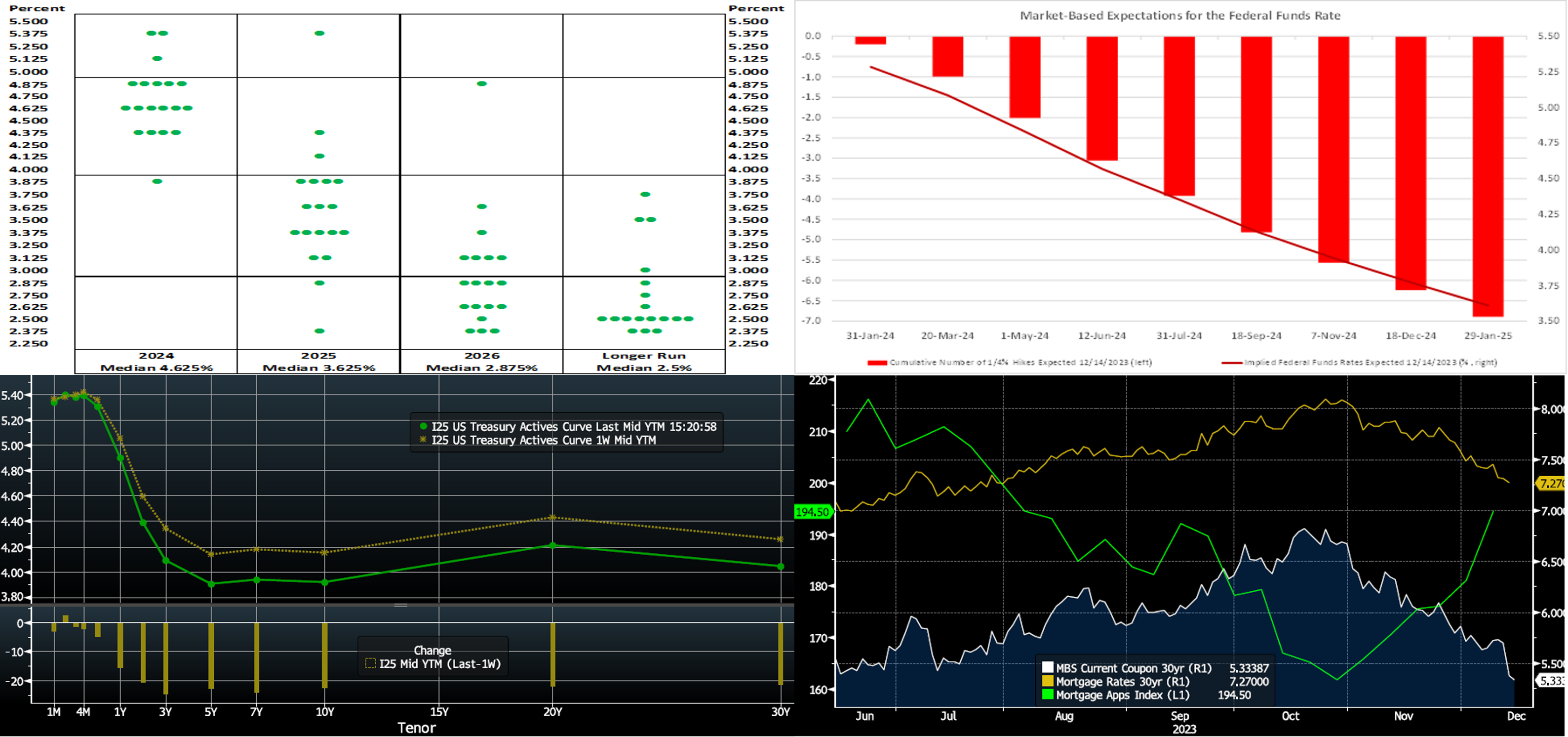Click the green dot legend marker for Last Mid YTM
The width and height of the screenshot is (1568, 737).
point(423,426)
